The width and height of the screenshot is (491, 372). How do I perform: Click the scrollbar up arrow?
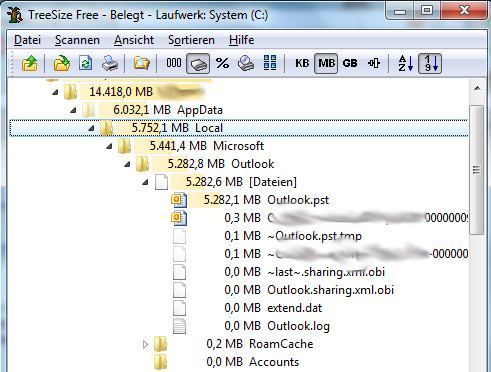[477, 89]
